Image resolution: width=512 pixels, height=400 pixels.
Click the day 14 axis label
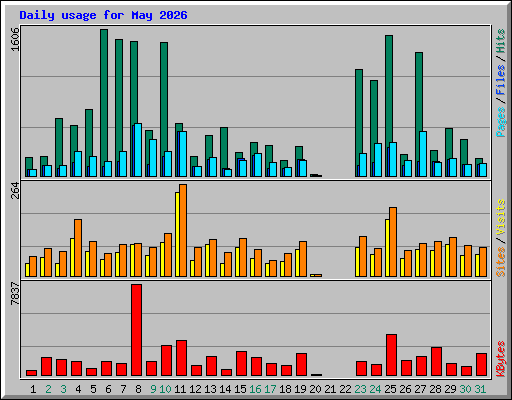225,389
